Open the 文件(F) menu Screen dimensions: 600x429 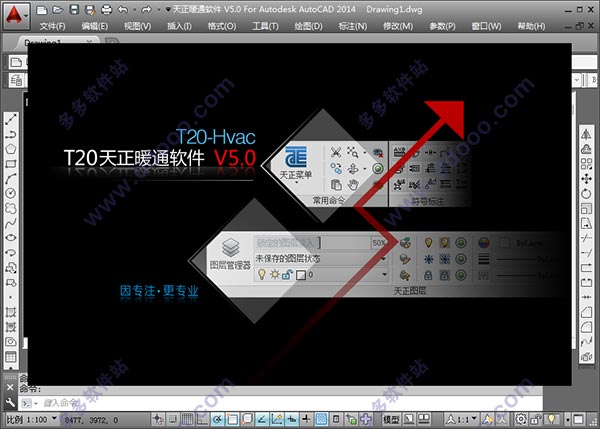coord(52,25)
